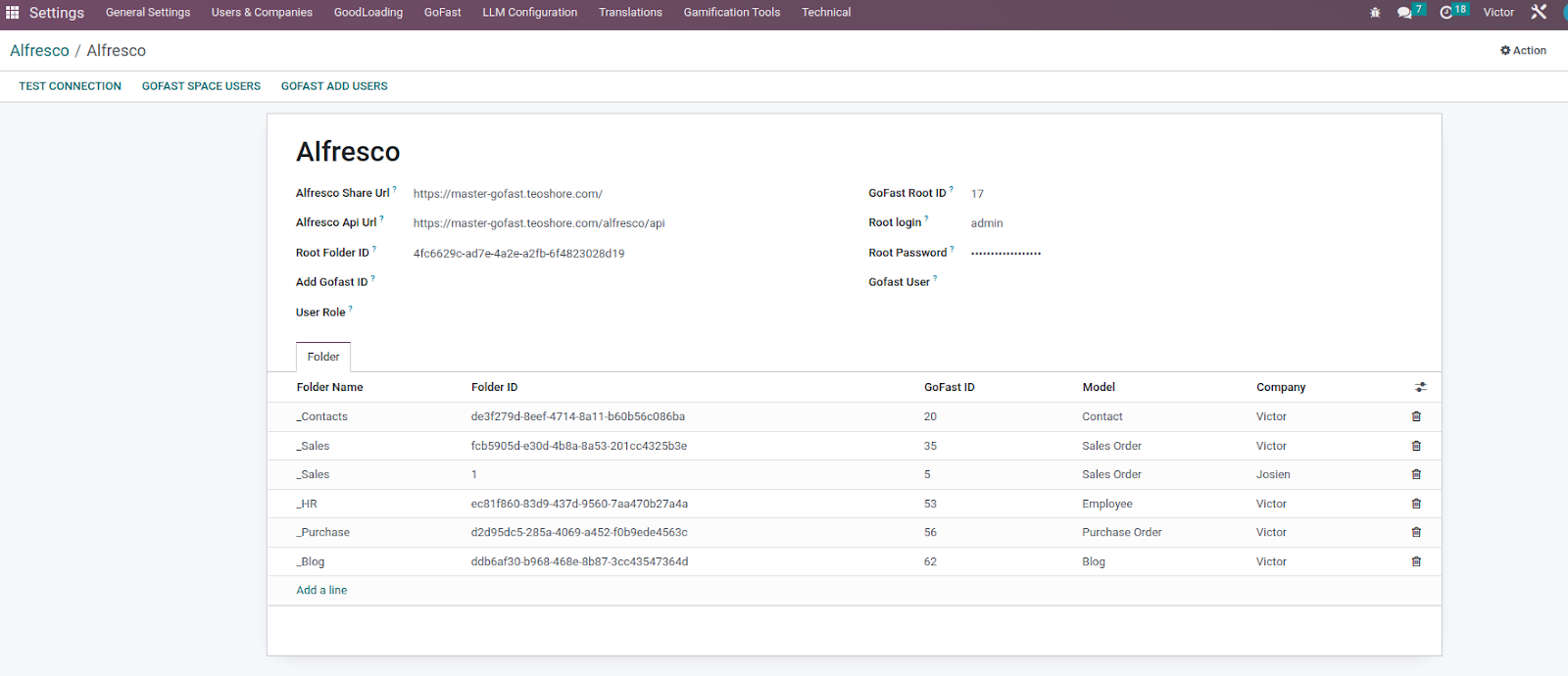This screenshot has width=1568, height=676.
Task: Click the Purchase Order model cell
Action: click(x=1122, y=532)
